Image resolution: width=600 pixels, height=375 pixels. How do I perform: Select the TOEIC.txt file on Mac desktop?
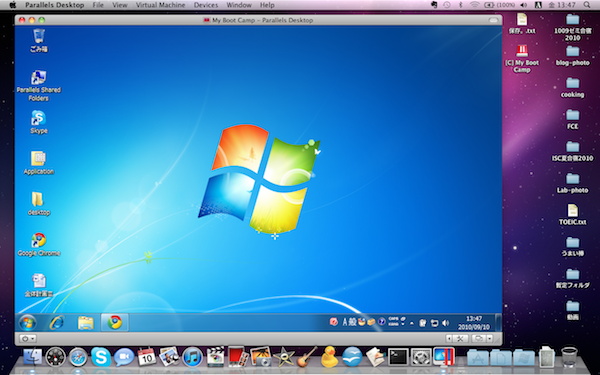(572, 214)
